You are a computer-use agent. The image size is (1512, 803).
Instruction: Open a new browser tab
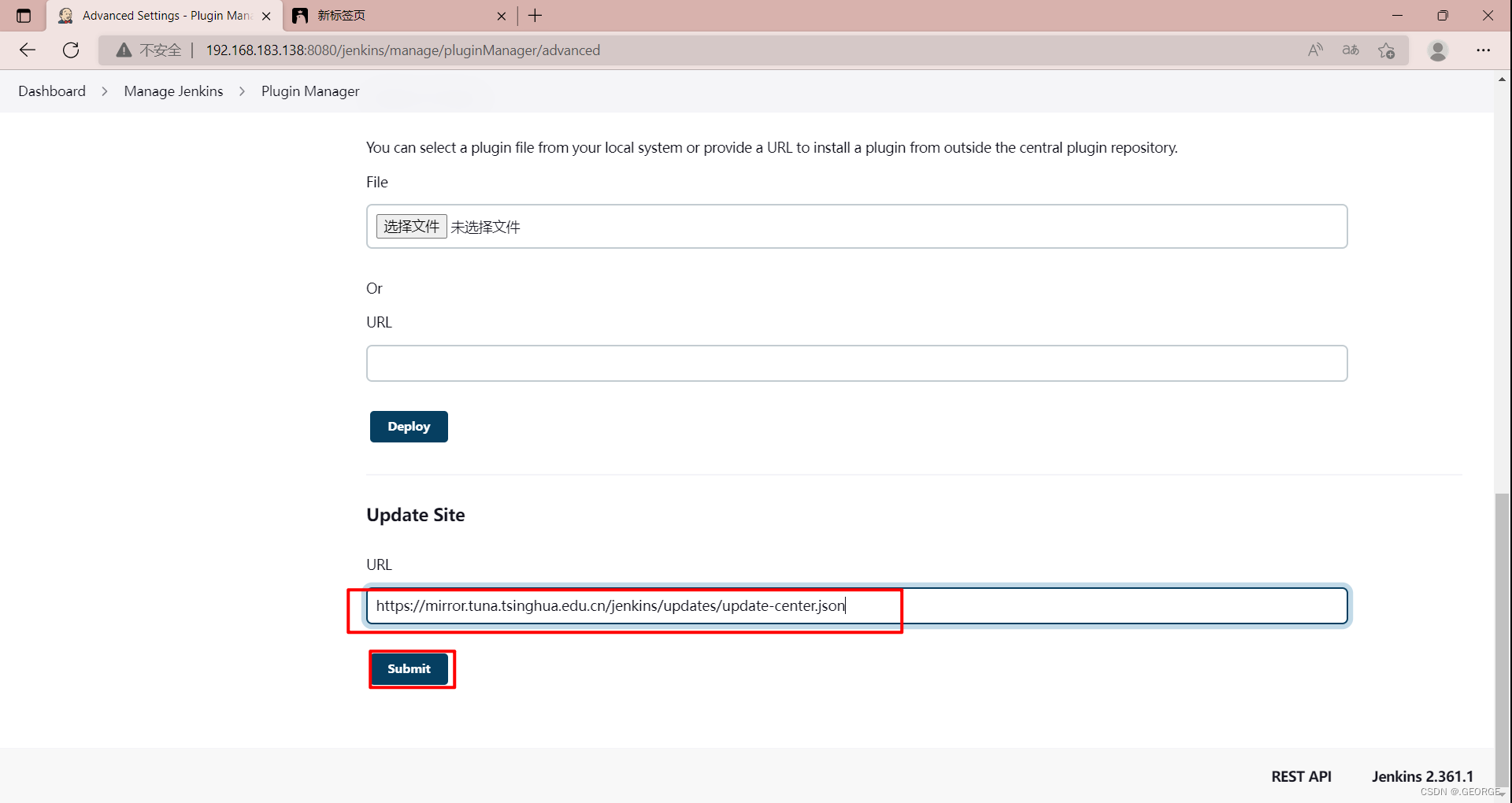tap(535, 16)
